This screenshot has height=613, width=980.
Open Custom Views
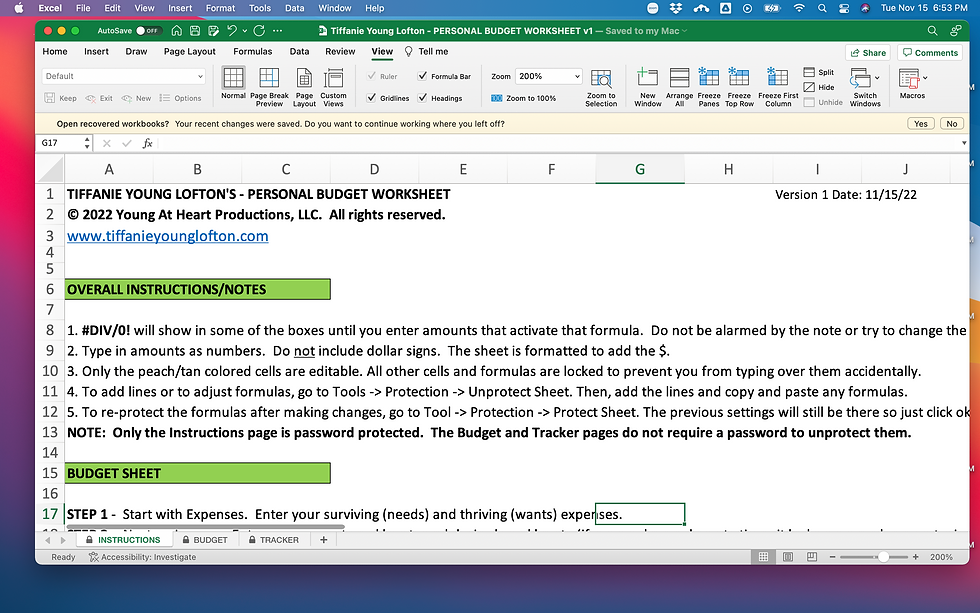[x=335, y=87]
